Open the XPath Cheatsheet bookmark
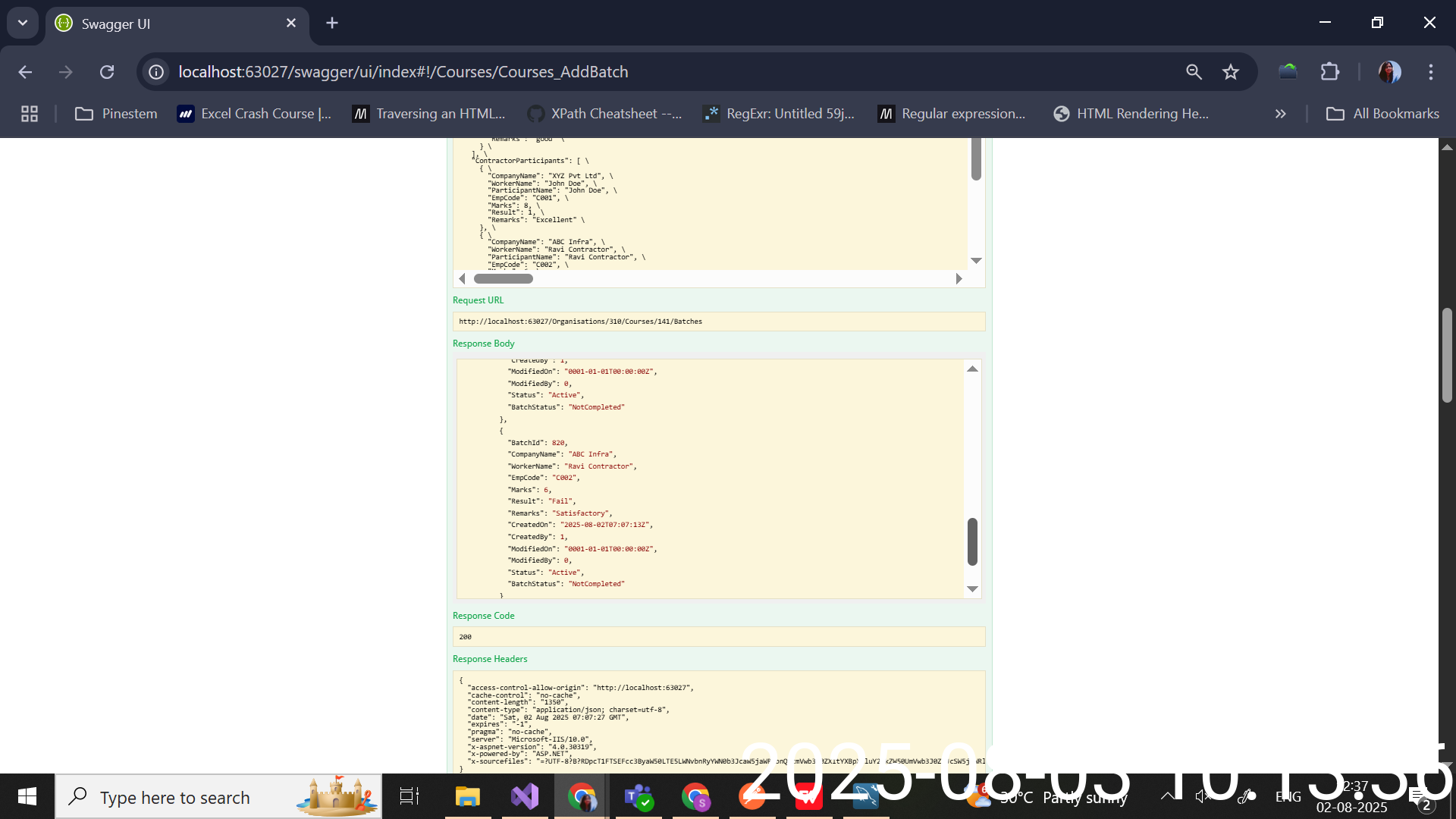This screenshot has width=1456, height=819. [x=604, y=114]
